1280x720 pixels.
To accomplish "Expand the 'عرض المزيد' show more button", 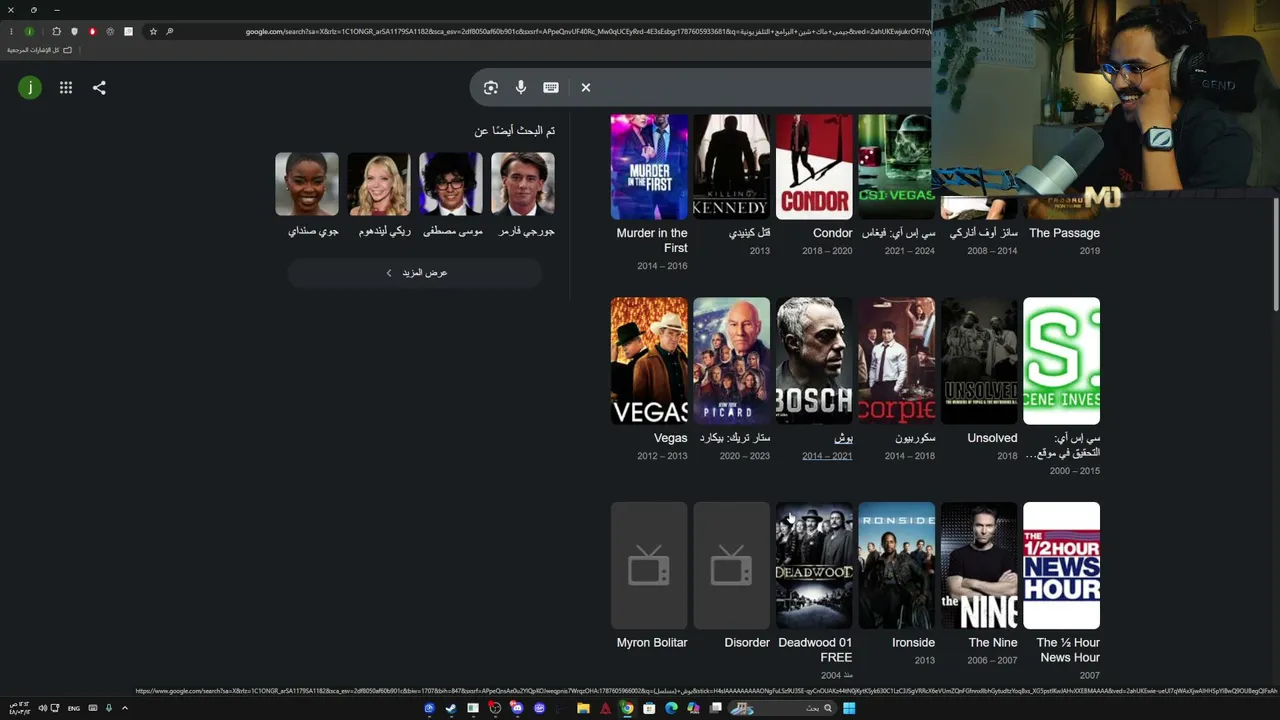I will [415, 273].
